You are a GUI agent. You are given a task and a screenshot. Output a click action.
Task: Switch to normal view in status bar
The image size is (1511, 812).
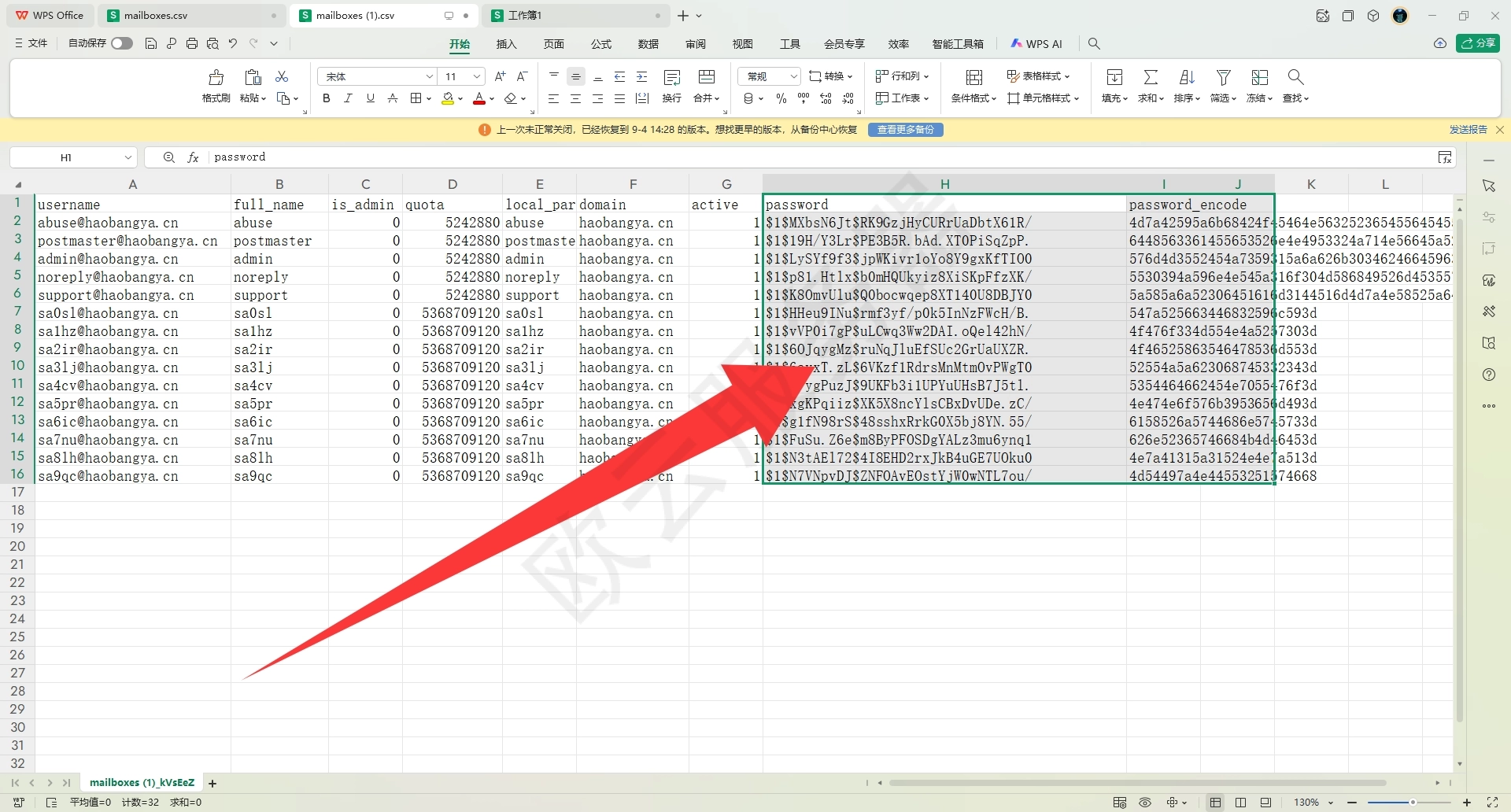[1216, 803]
